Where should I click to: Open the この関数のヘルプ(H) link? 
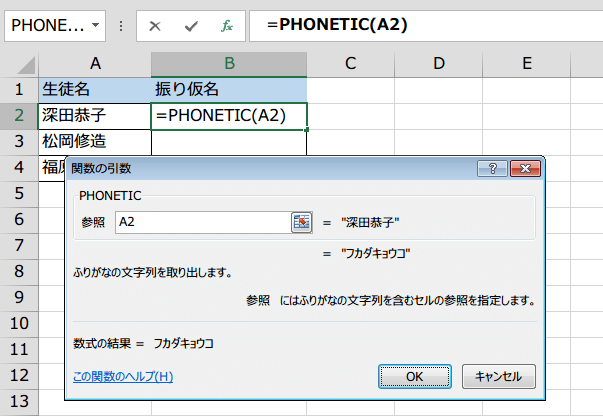coord(123,376)
